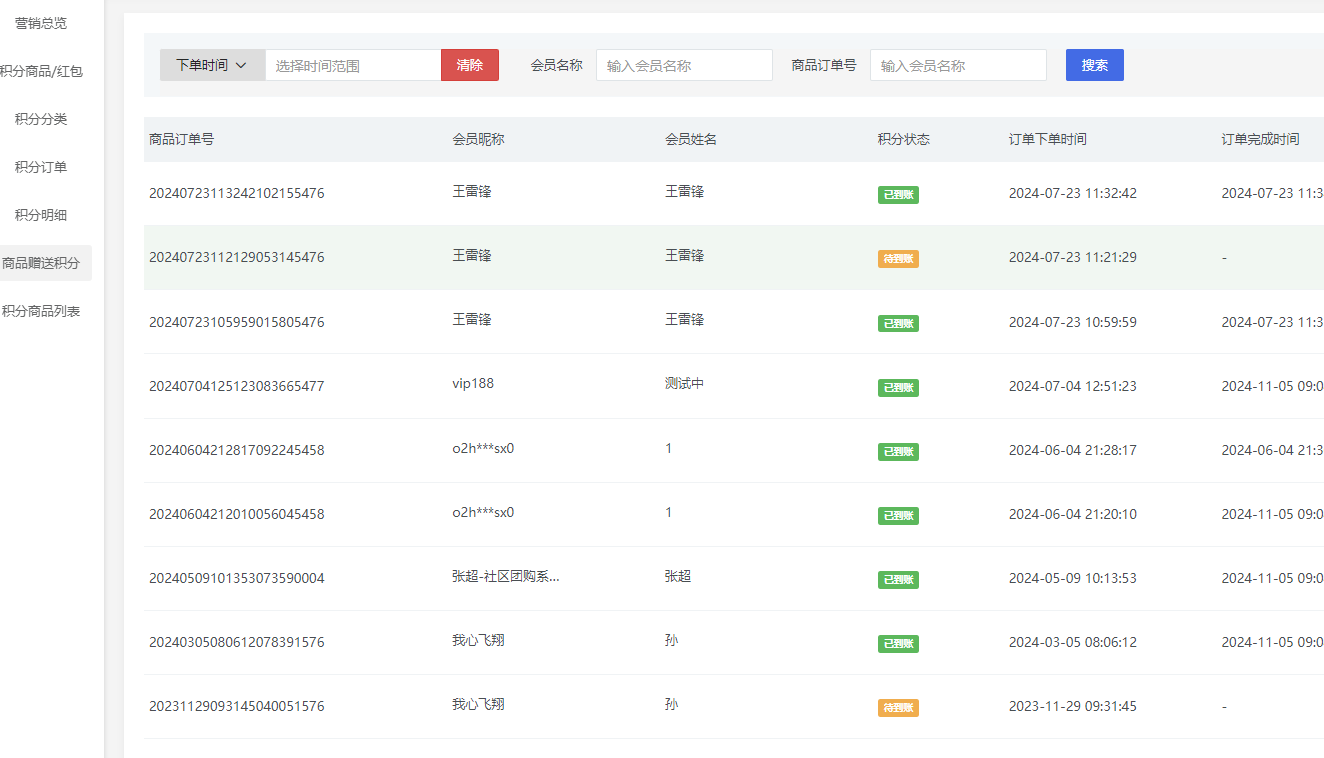
Task: Click the 待到账 badge on the 2023-11-29 order
Action: click(x=898, y=708)
